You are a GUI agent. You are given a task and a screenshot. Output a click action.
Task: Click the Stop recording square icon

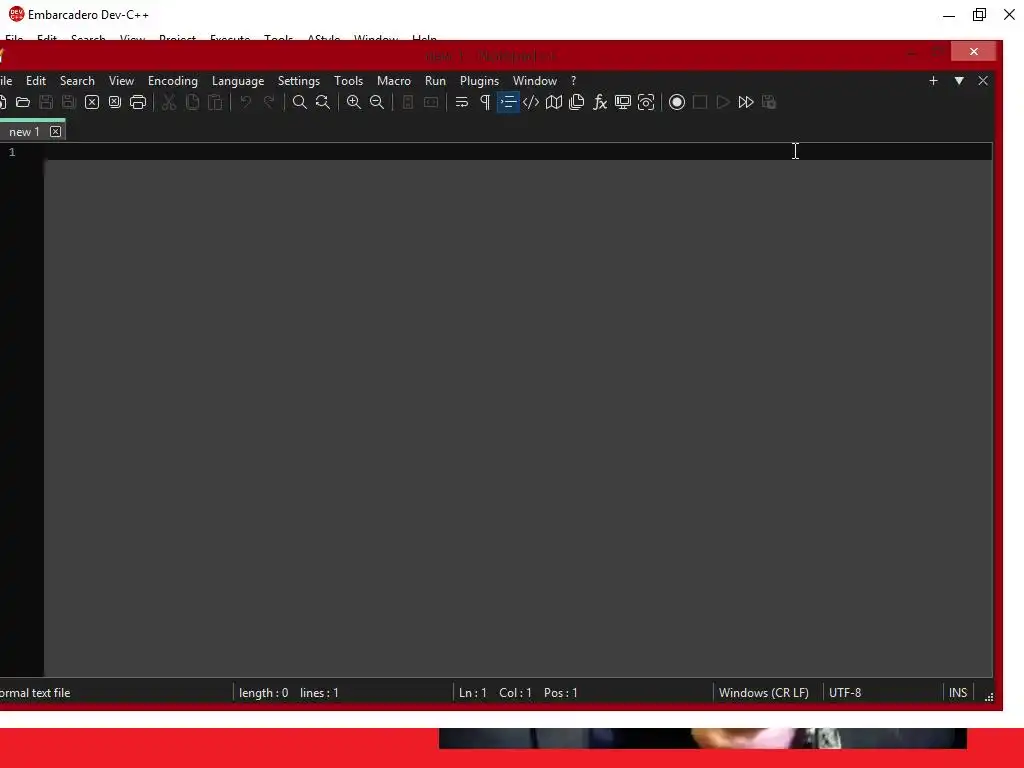click(x=700, y=102)
